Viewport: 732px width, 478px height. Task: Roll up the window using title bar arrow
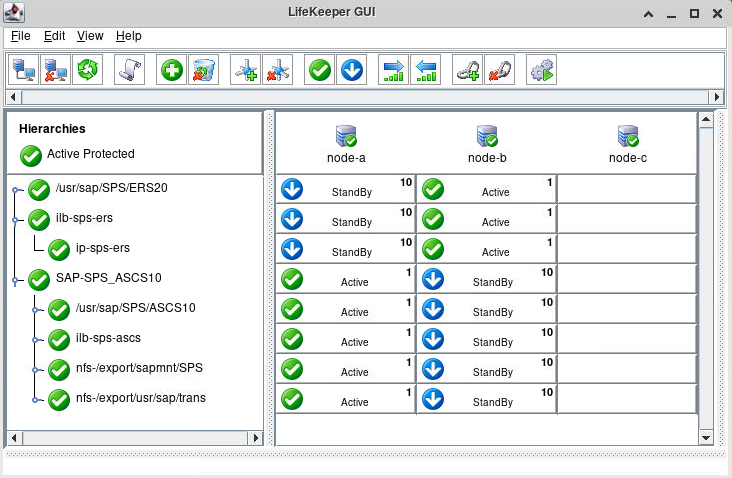(x=648, y=14)
